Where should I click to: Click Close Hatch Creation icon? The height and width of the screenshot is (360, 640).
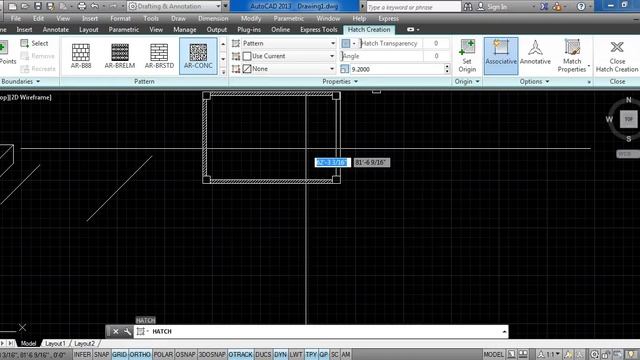point(617,47)
